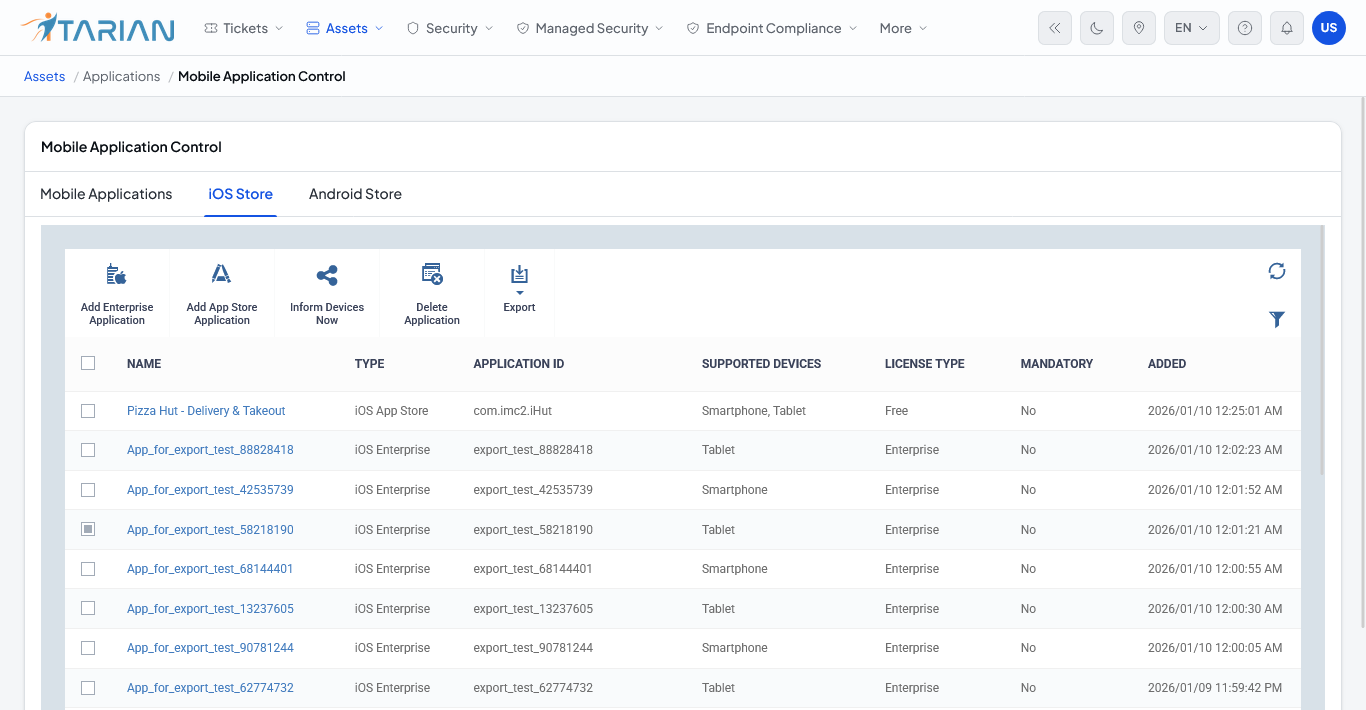Go to the Assets breadcrumb link
The width and height of the screenshot is (1366, 710).
pyautogui.click(x=45, y=76)
